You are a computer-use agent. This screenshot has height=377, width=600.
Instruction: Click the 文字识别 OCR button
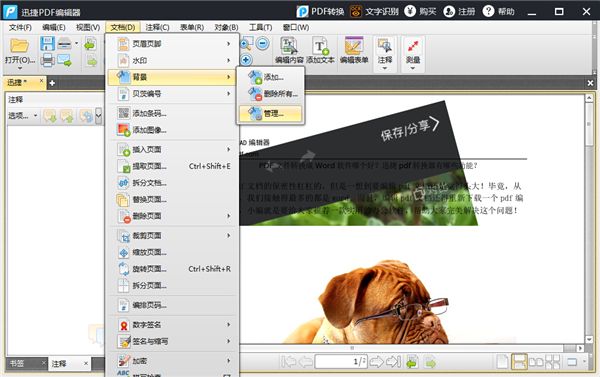coord(374,11)
